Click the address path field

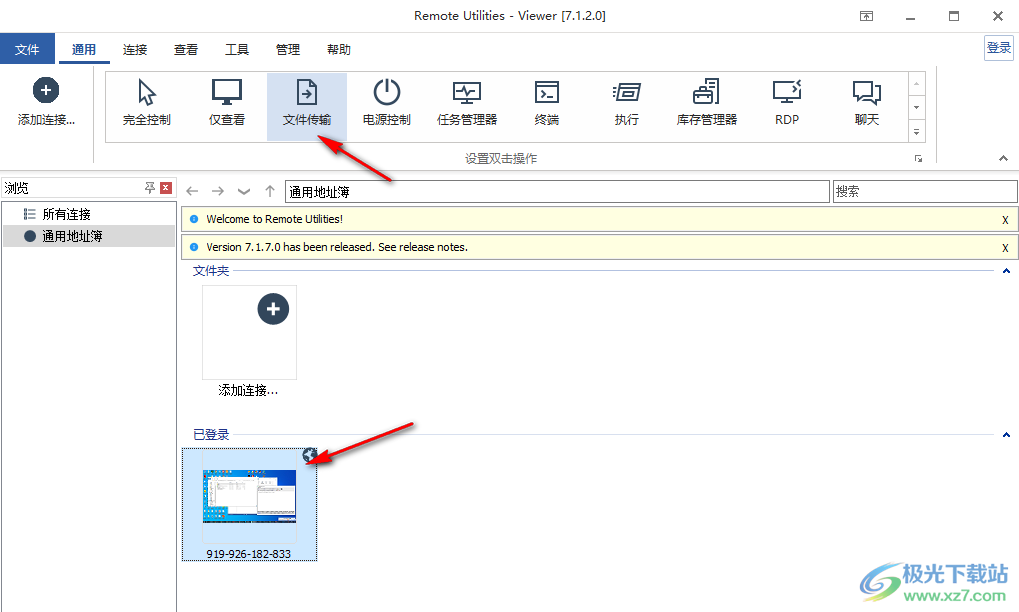(x=557, y=192)
